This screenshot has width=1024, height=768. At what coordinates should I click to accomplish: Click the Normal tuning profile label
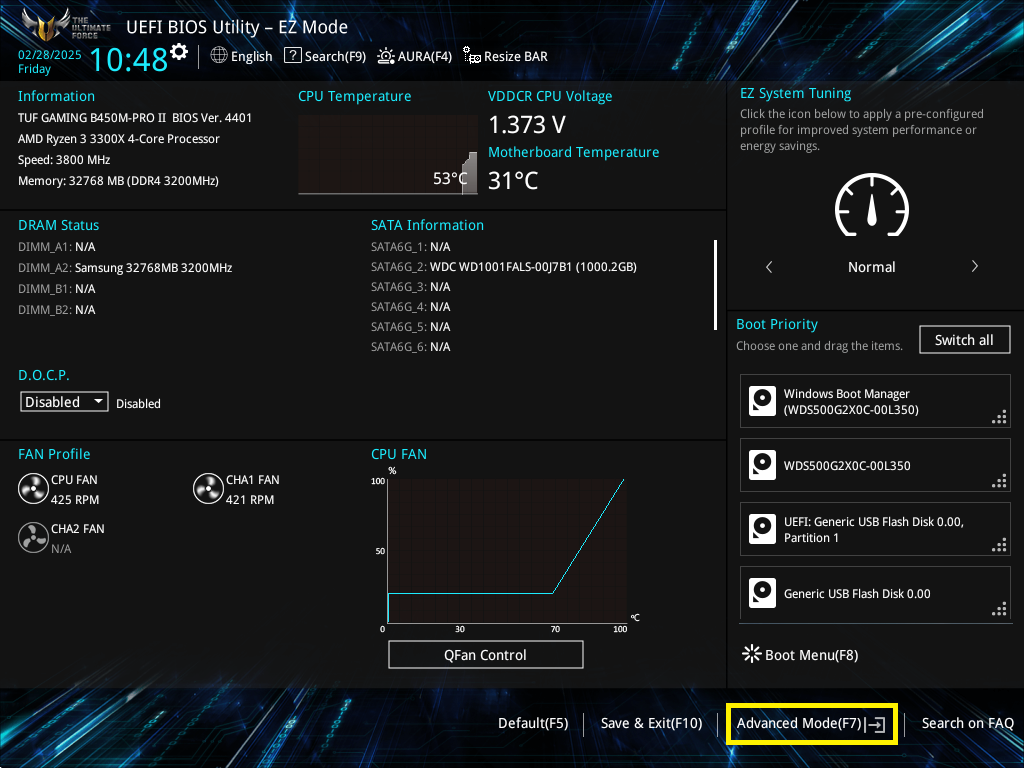871,266
